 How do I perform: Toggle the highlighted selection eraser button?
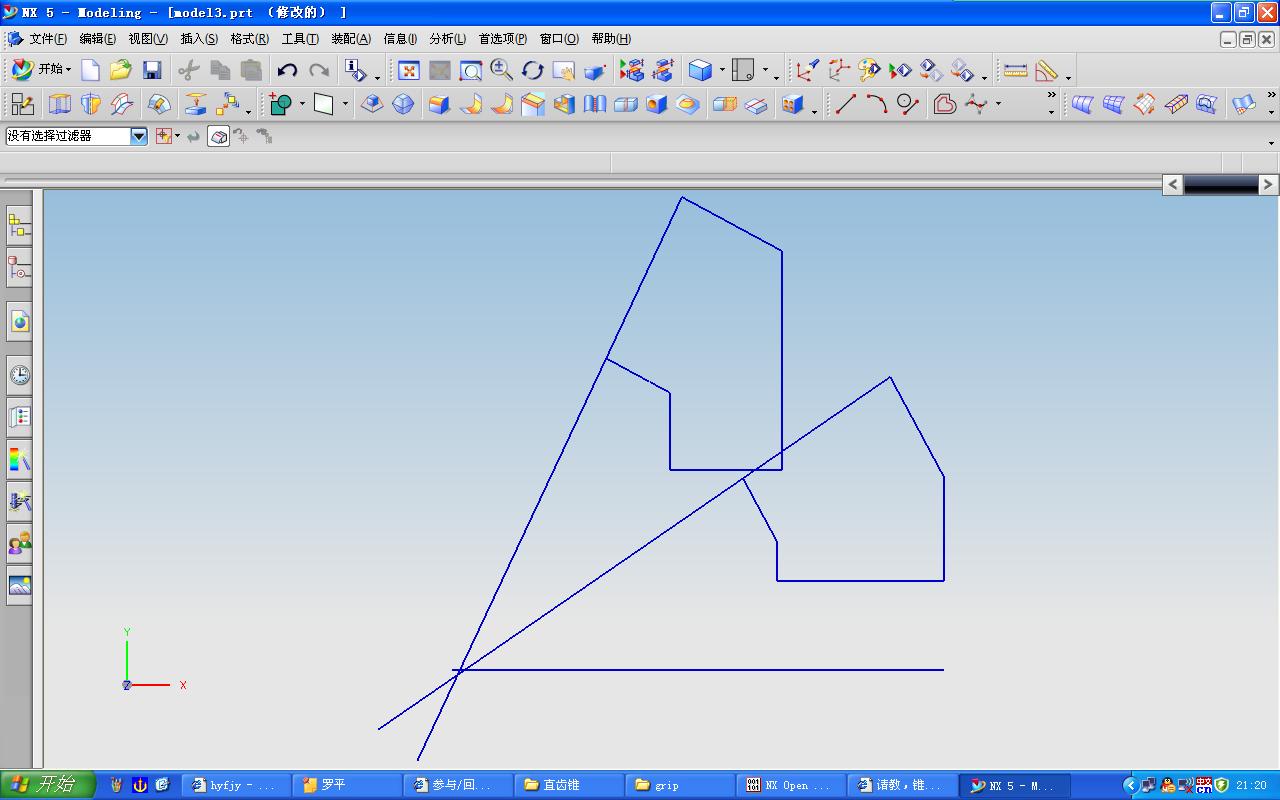219,137
